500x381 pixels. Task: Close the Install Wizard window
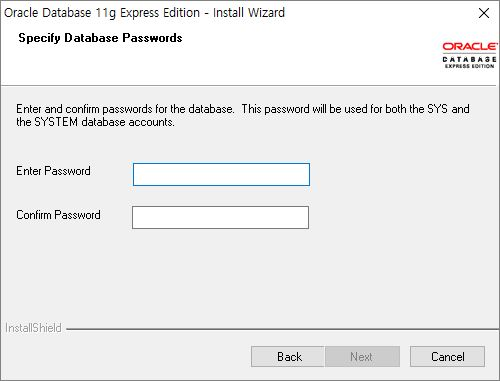[484, 13]
